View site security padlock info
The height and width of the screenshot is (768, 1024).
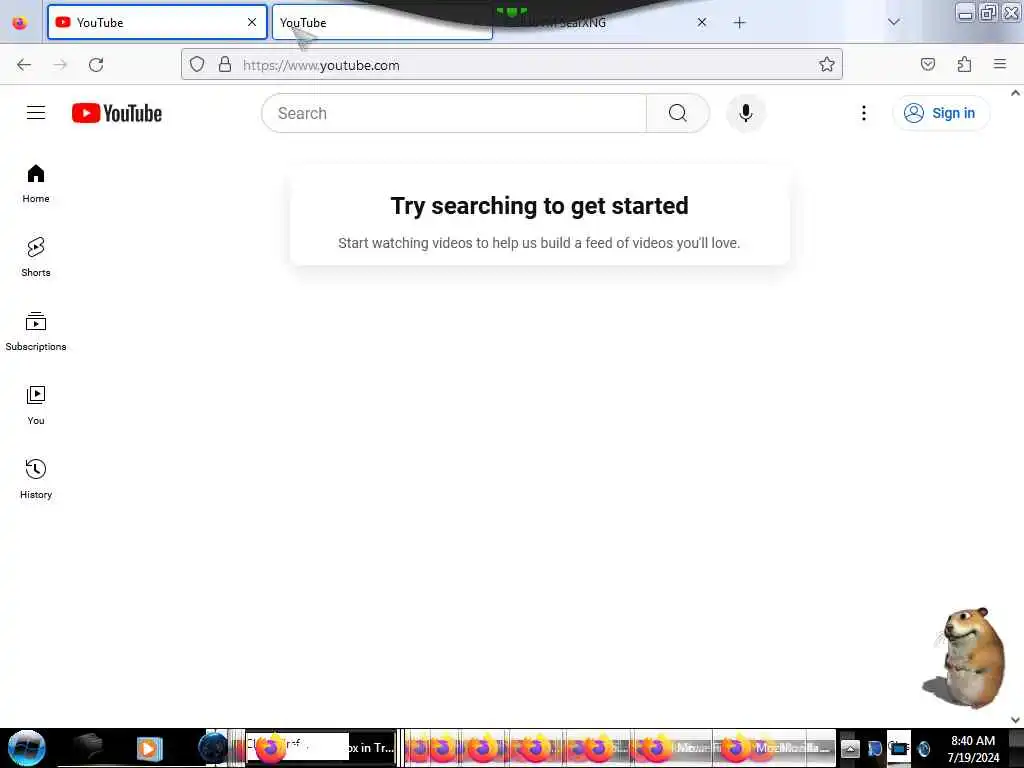pyautogui.click(x=225, y=65)
